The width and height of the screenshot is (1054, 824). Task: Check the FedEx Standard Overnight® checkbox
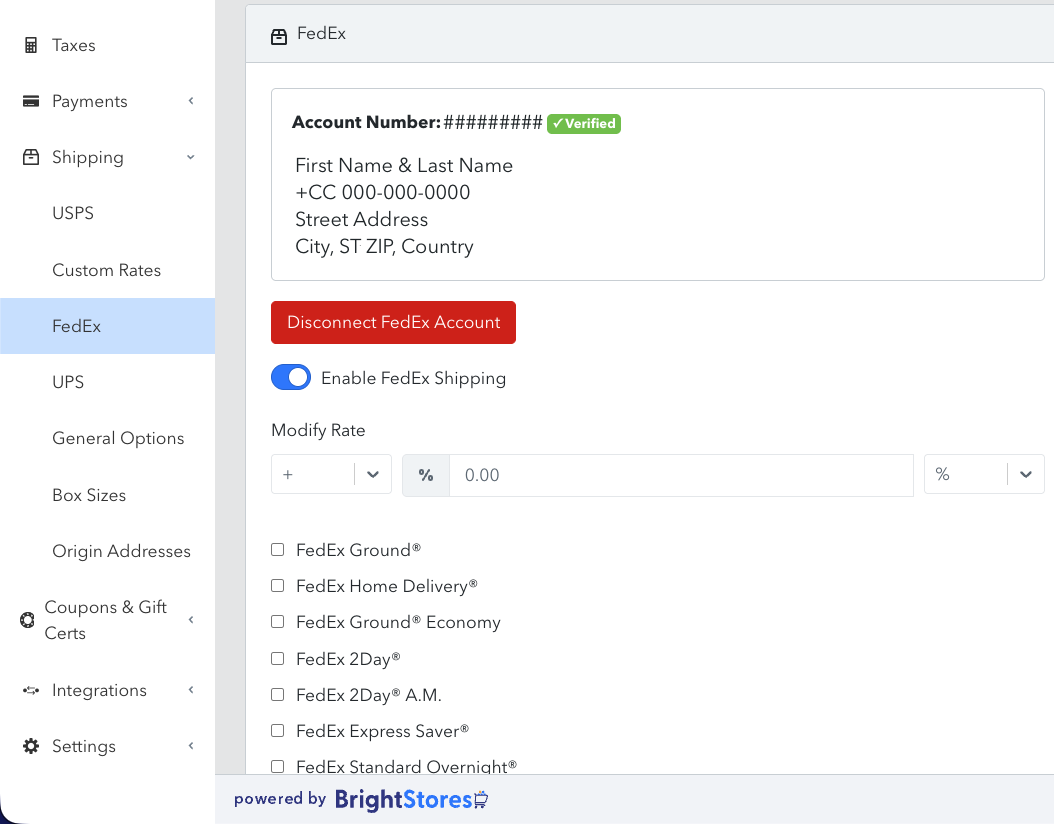click(x=278, y=766)
